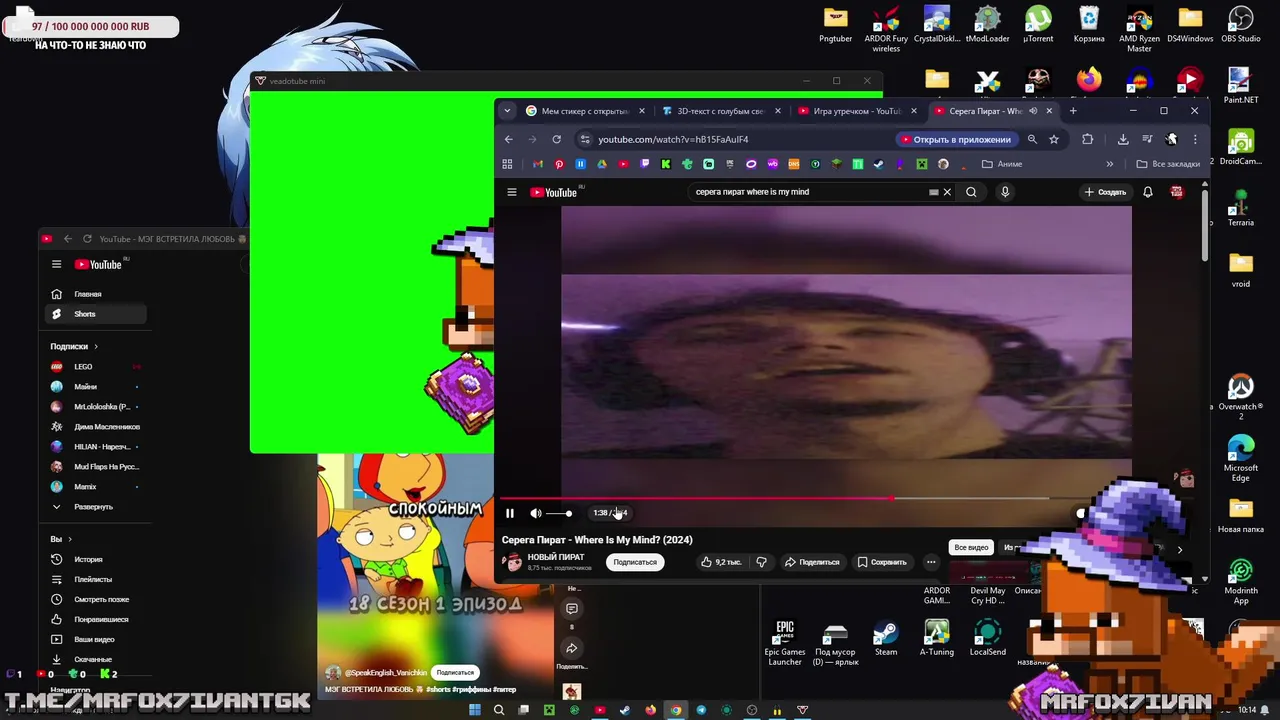Run search with the magnifier button
1280x720 pixels.
pyautogui.click(x=971, y=192)
